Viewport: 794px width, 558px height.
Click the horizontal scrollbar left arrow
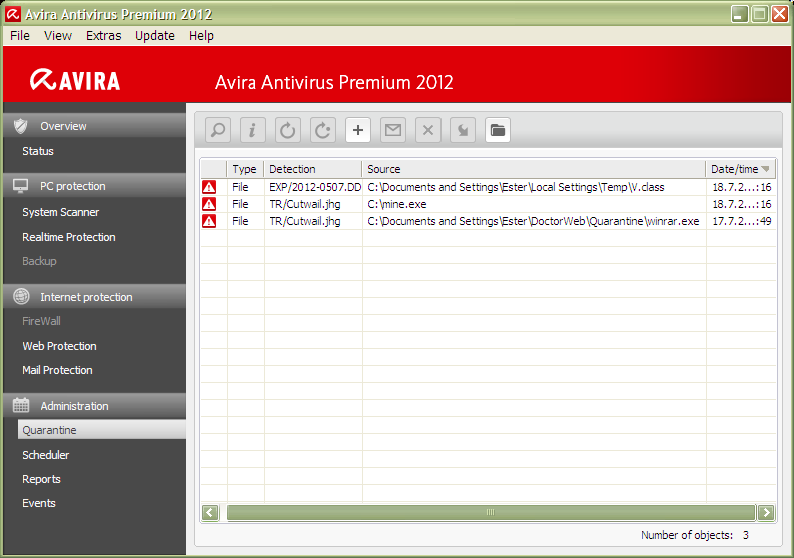click(210, 512)
